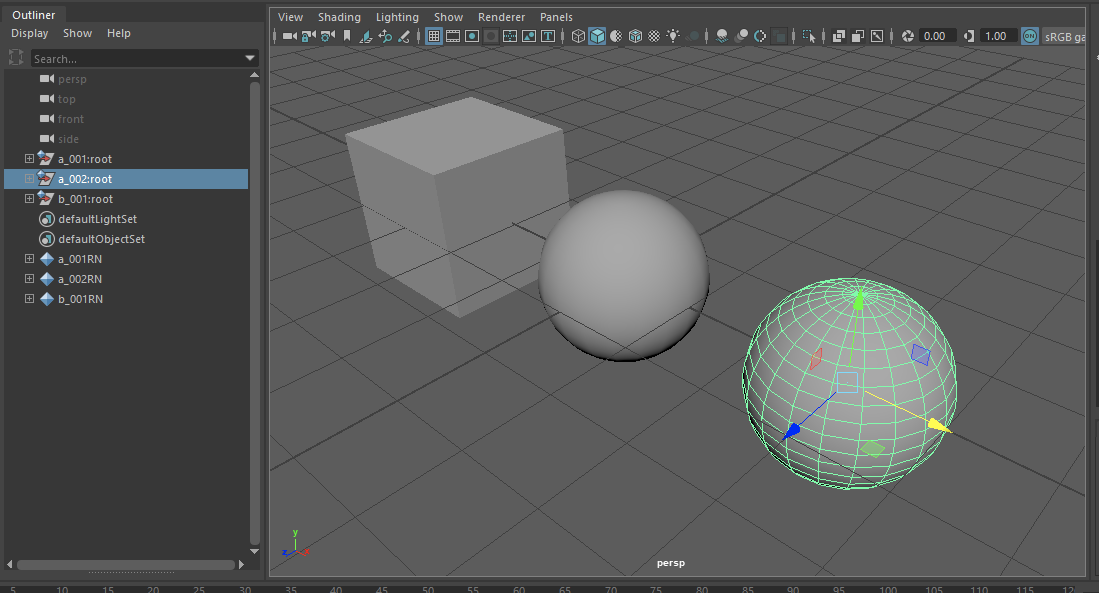1099x593 pixels.
Task: Click the Select Camera icon in panel toolbar
Action: click(x=289, y=36)
